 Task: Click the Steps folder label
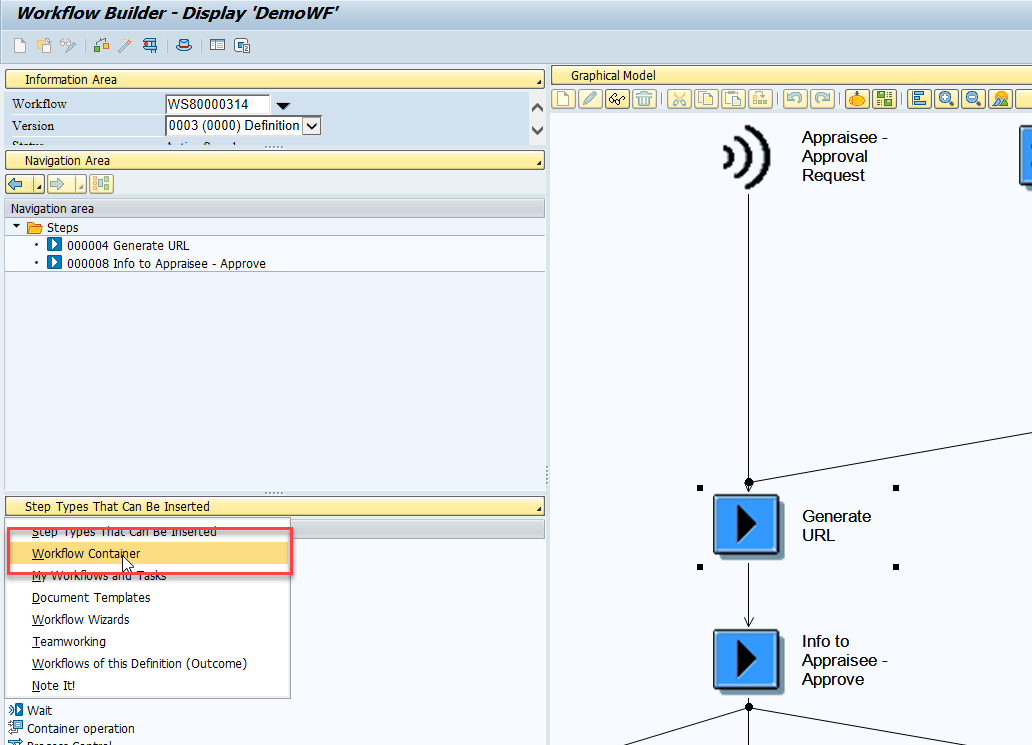[x=63, y=228]
